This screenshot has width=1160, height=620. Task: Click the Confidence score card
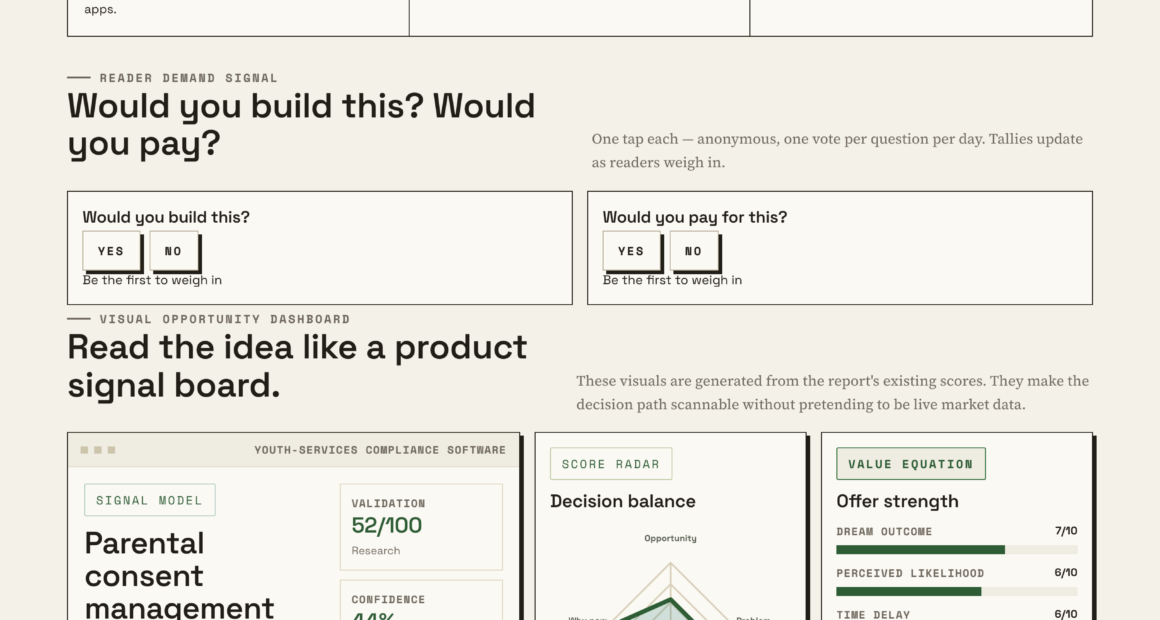pos(421,600)
